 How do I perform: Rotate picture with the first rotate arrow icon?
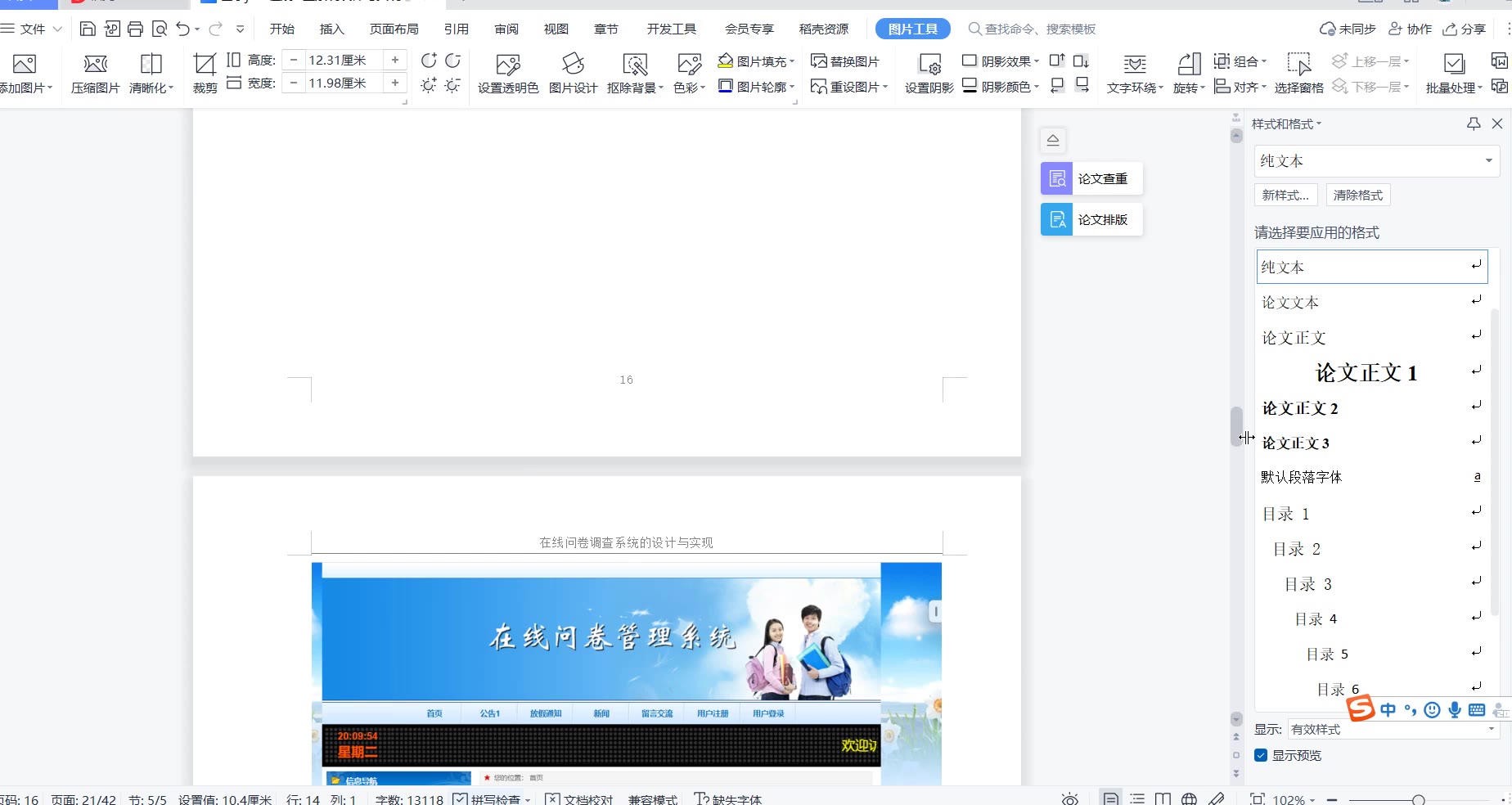coord(429,61)
